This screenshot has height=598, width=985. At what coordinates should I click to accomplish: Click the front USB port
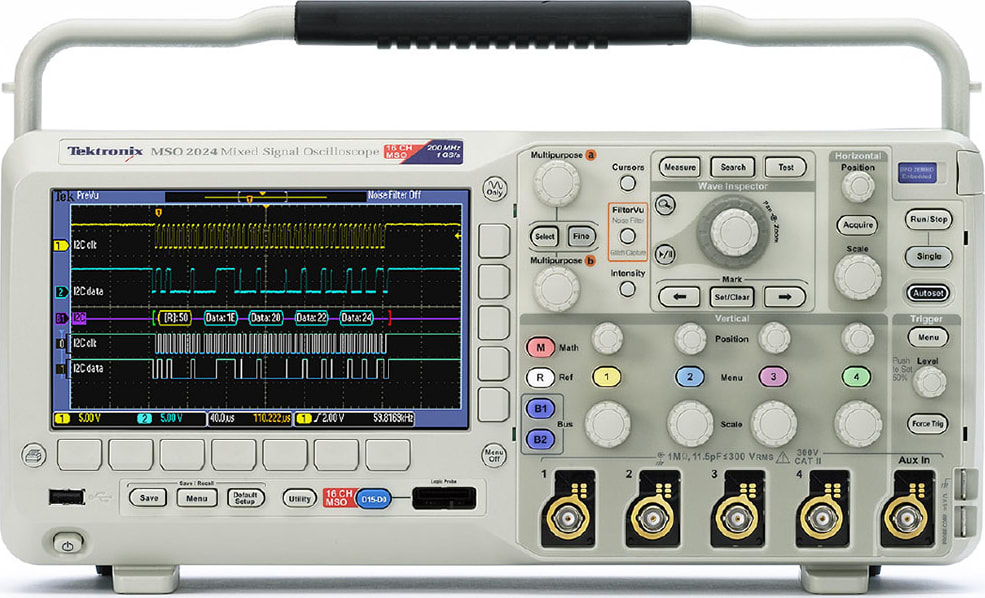tap(66, 497)
